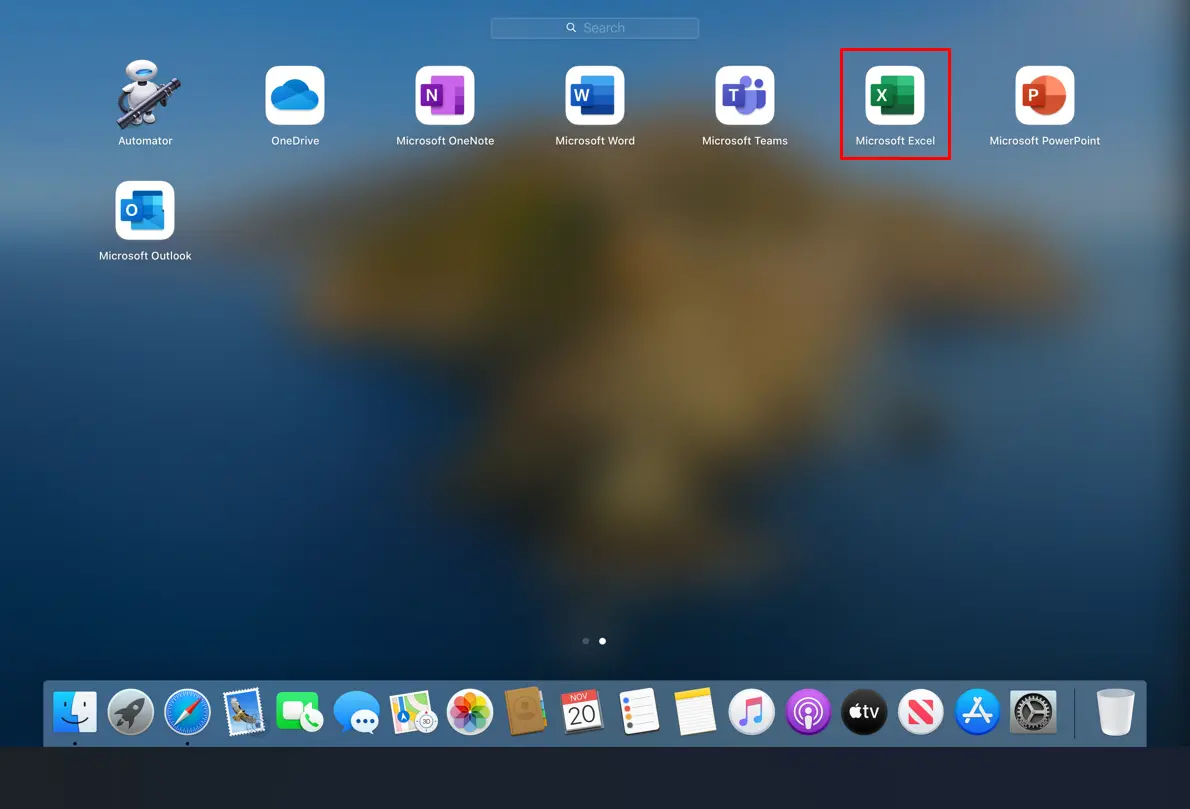This screenshot has width=1190, height=809.
Task: Click the Trash in the Dock
Action: (x=1115, y=712)
